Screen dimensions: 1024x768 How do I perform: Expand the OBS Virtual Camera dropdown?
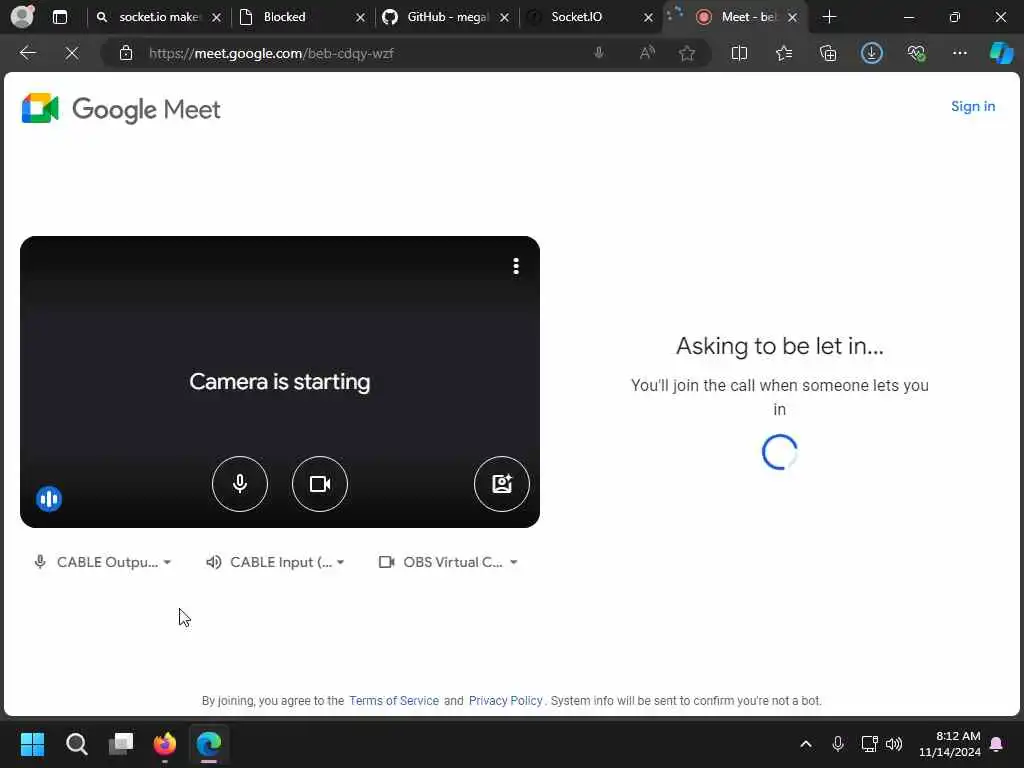click(x=448, y=562)
